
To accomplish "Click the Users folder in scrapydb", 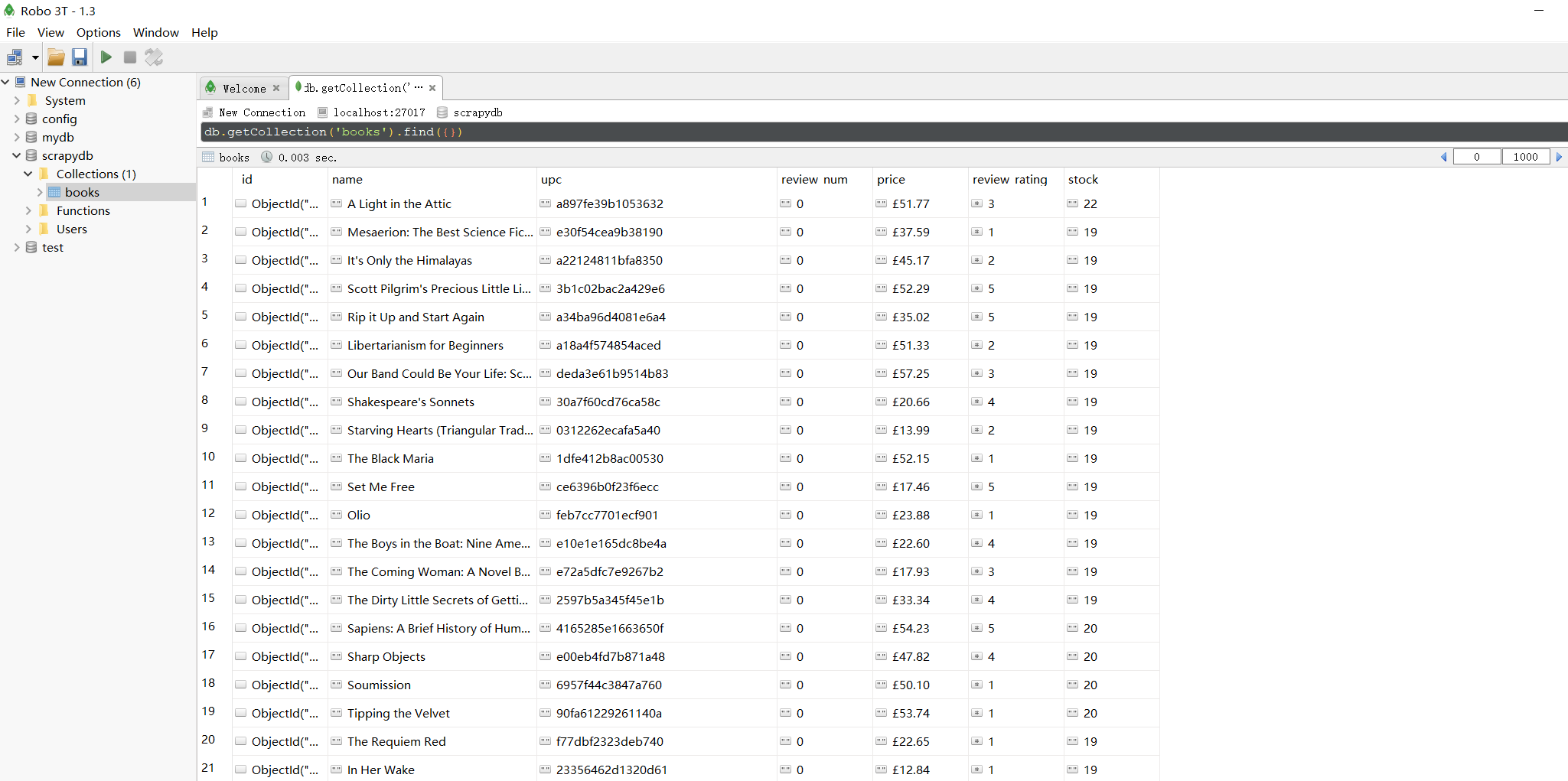I will pyautogui.click(x=71, y=229).
